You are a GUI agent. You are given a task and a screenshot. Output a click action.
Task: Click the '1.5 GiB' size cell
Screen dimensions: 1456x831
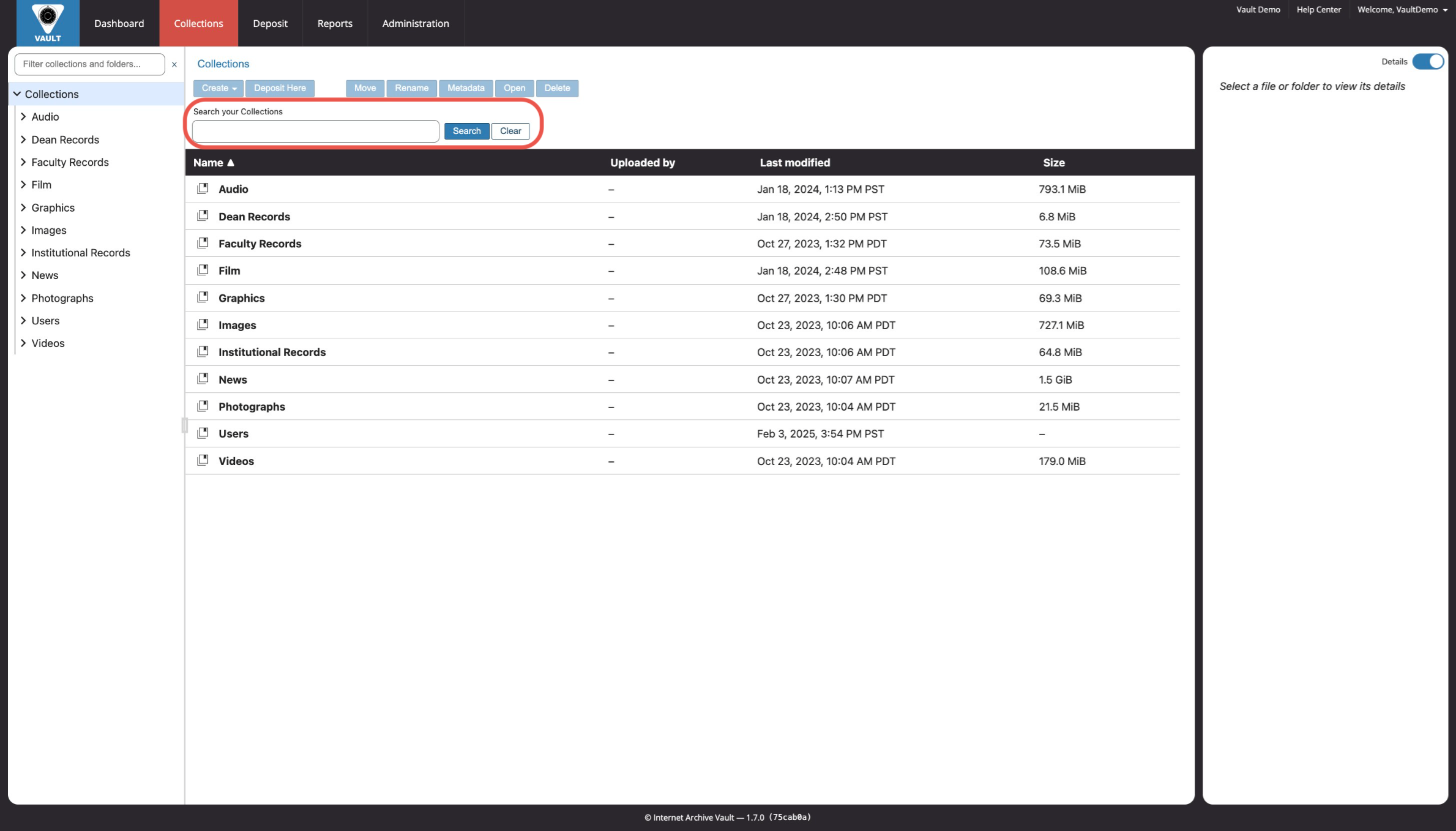pyautogui.click(x=1055, y=379)
